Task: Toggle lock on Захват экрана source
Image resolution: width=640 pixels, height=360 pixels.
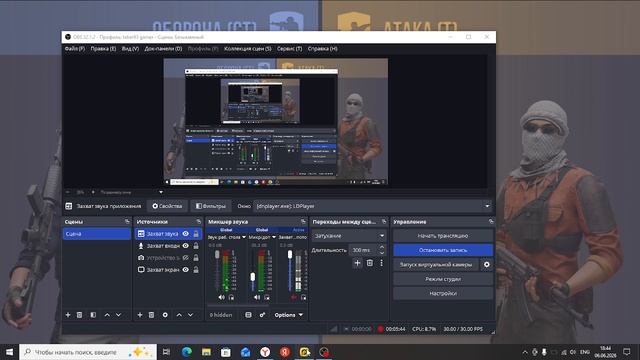Action: click(196, 270)
